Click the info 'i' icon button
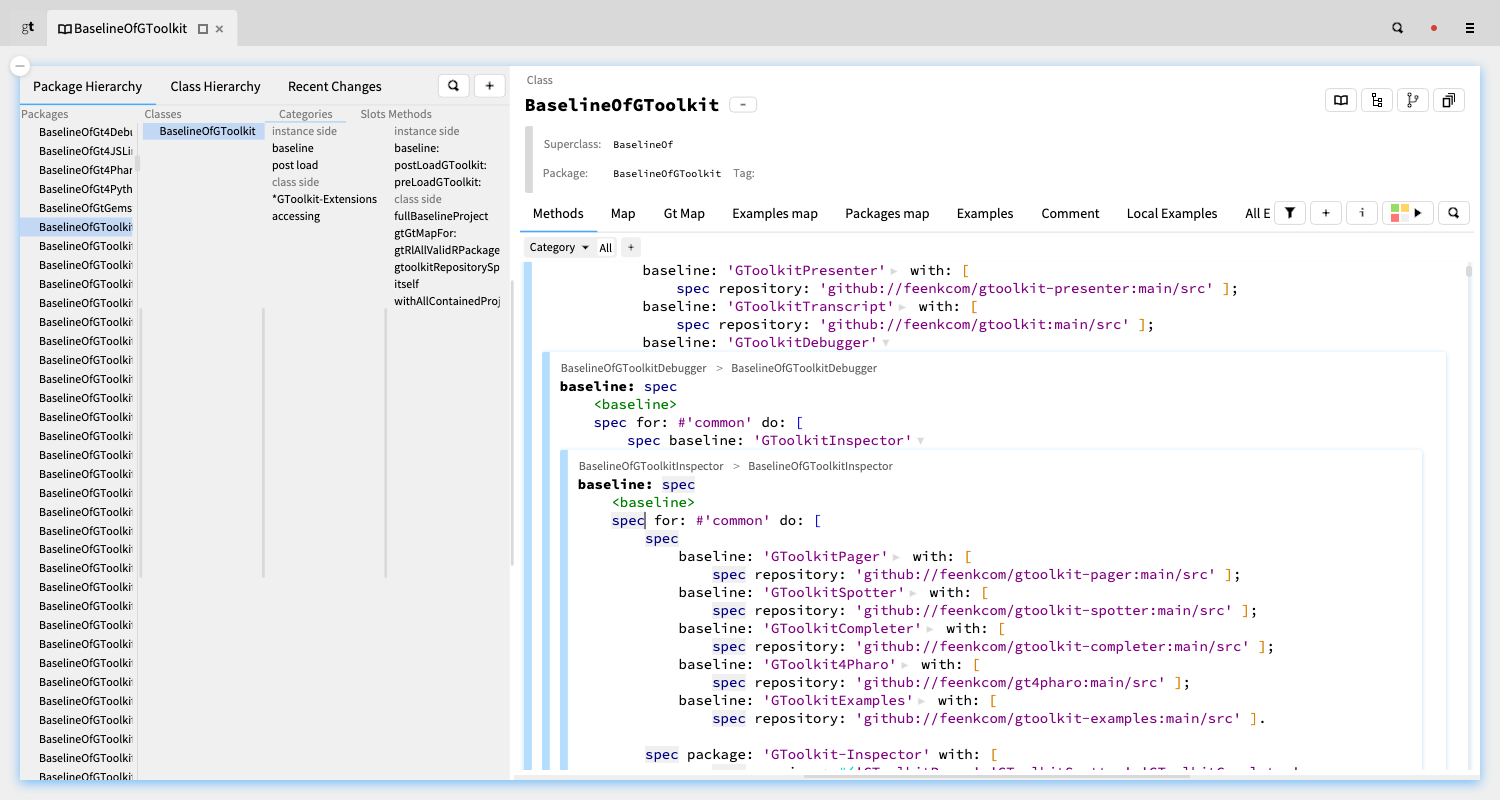The height and width of the screenshot is (800, 1500). point(1362,213)
